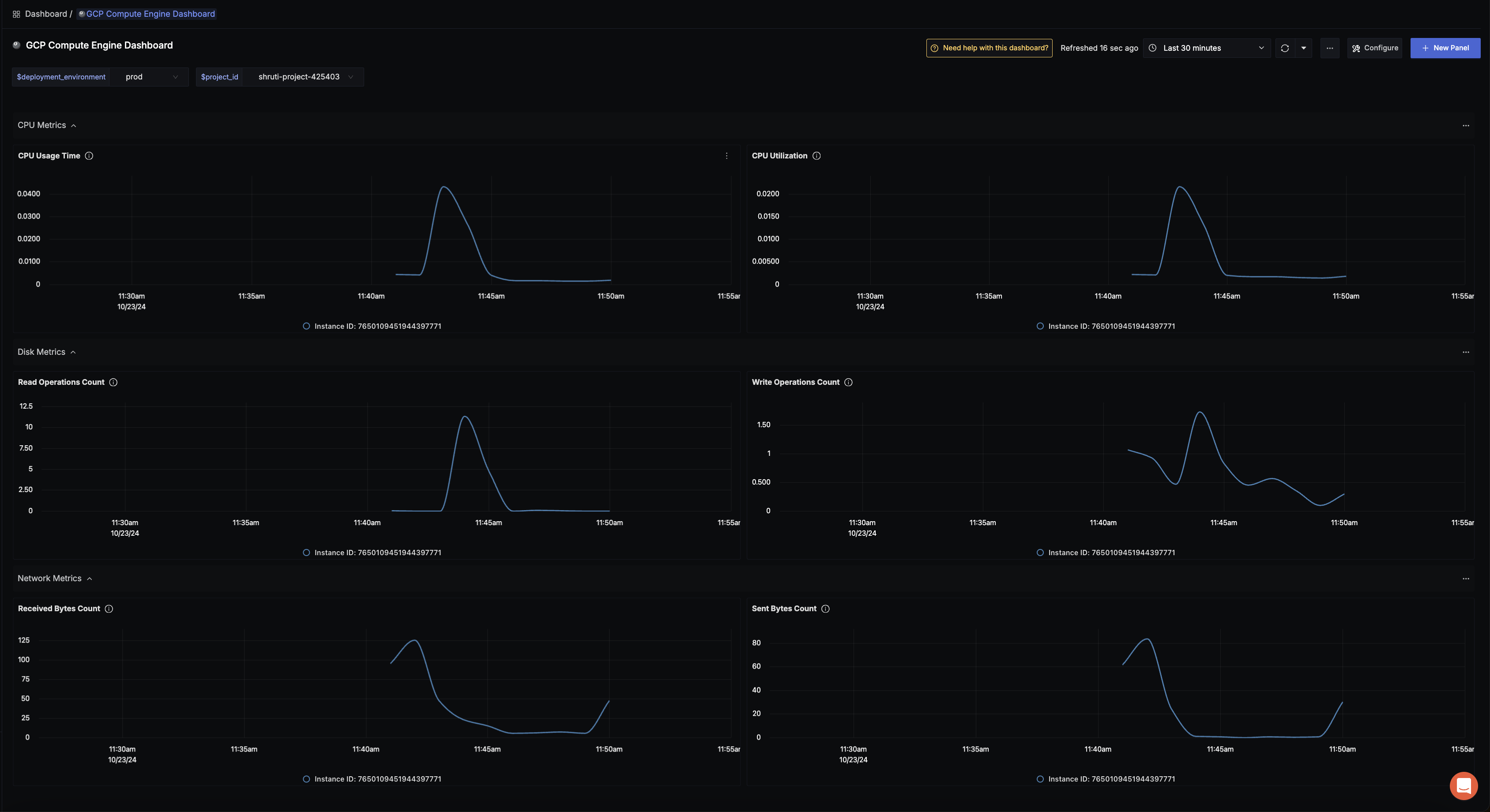Click Need help with this dashboard button
Viewport: 1490px width, 812px height.
click(989, 48)
